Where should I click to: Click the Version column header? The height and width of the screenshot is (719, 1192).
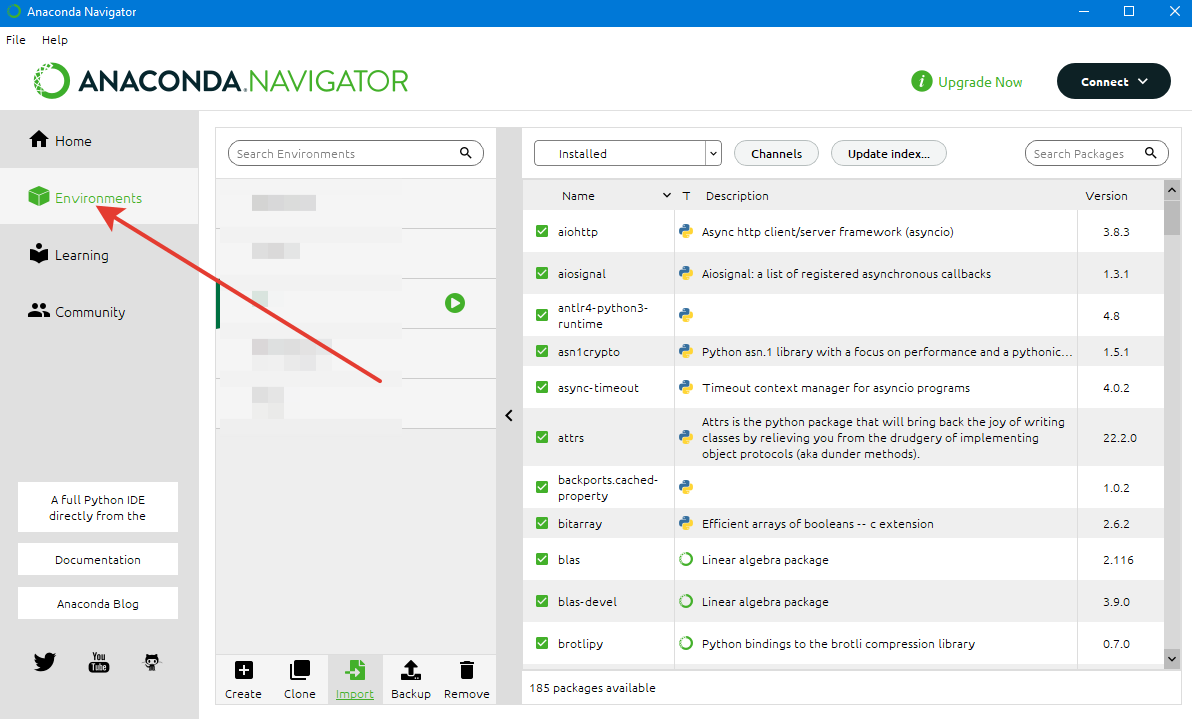[1106, 196]
